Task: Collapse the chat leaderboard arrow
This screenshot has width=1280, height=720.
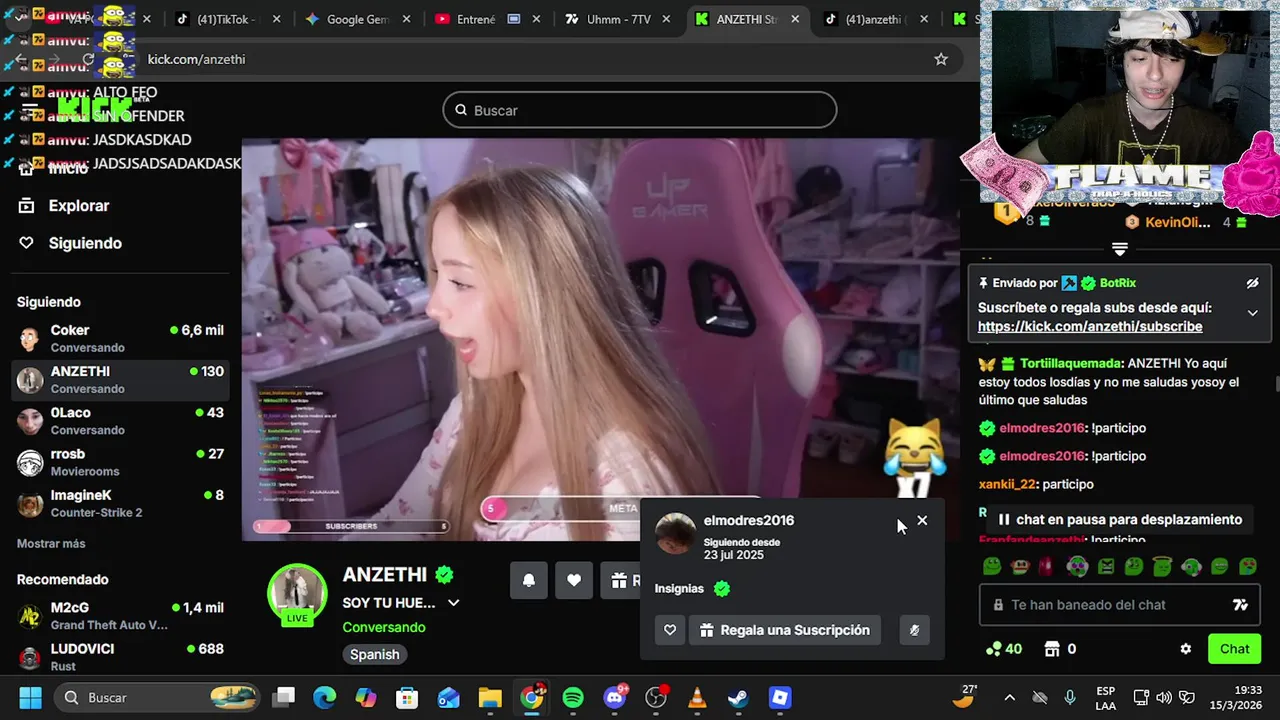Action: pos(1120,248)
